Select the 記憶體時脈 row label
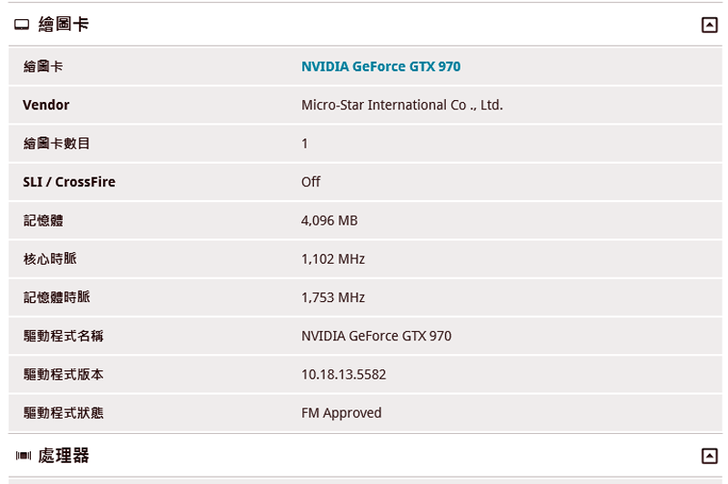The height and width of the screenshot is (484, 728). (x=56, y=297)
